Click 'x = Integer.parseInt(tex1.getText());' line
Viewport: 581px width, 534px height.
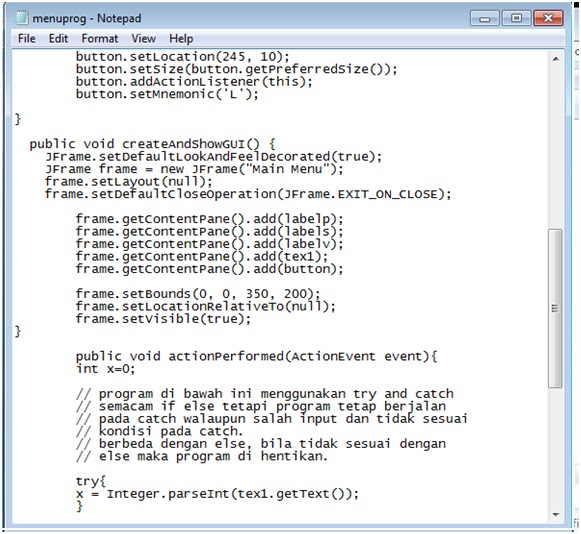(x=217, y=494)
